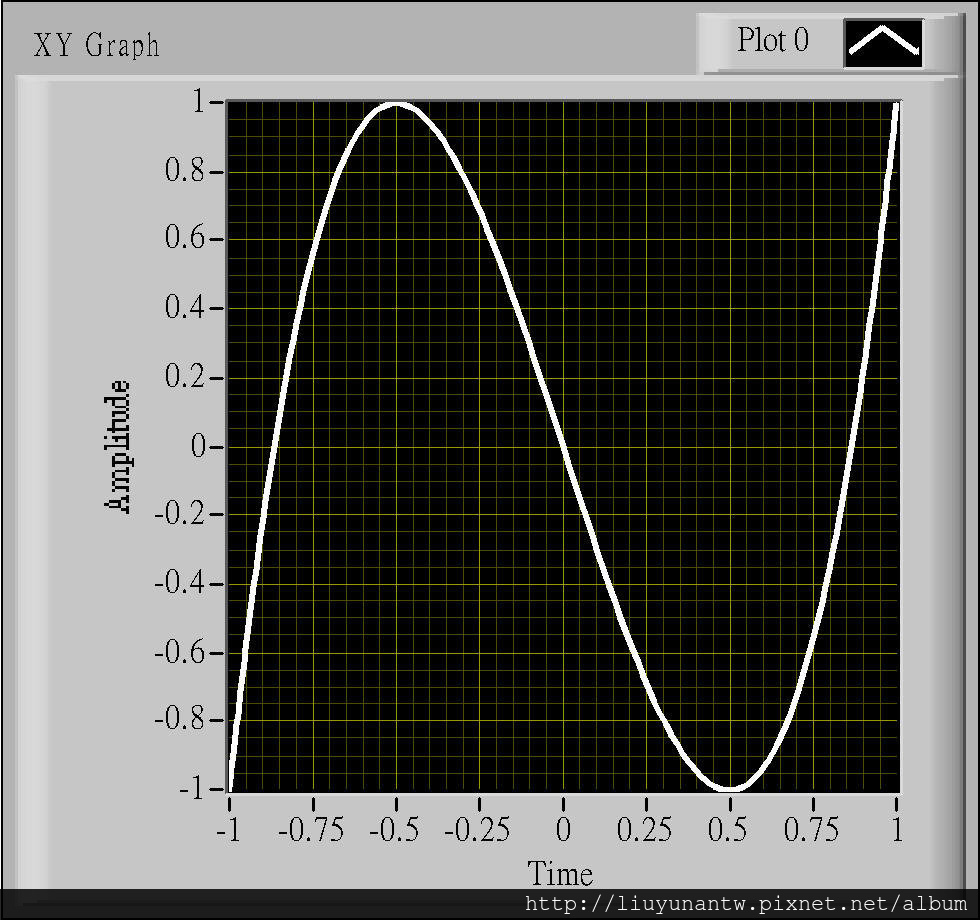Click the x-axis value 0.75
The image size is (980, 920).
coord(811,830)
